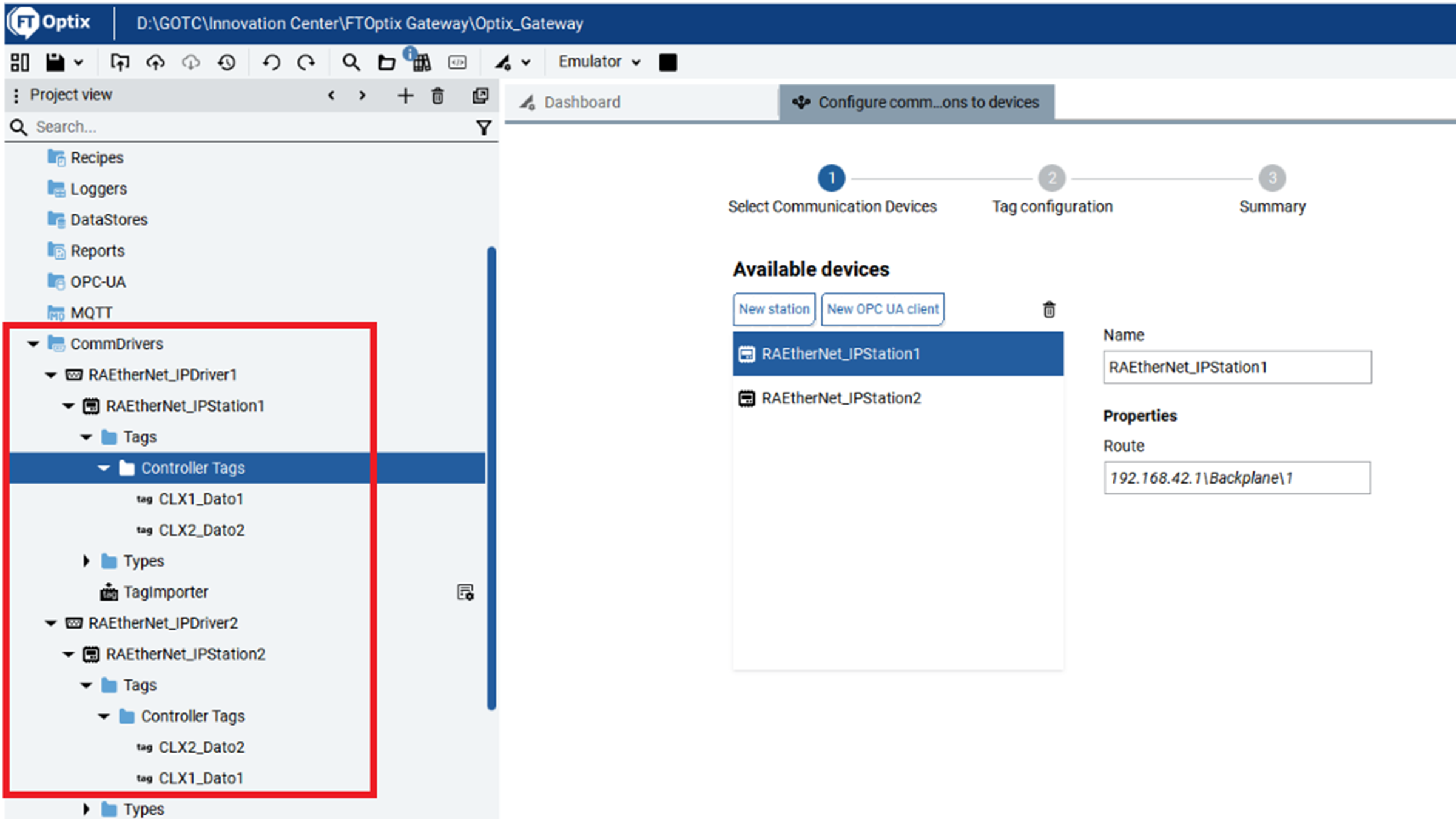The image size is (1456, 819).
Task: Click the magnifier Find icon in toolbar
Action: tap(351, 62)
